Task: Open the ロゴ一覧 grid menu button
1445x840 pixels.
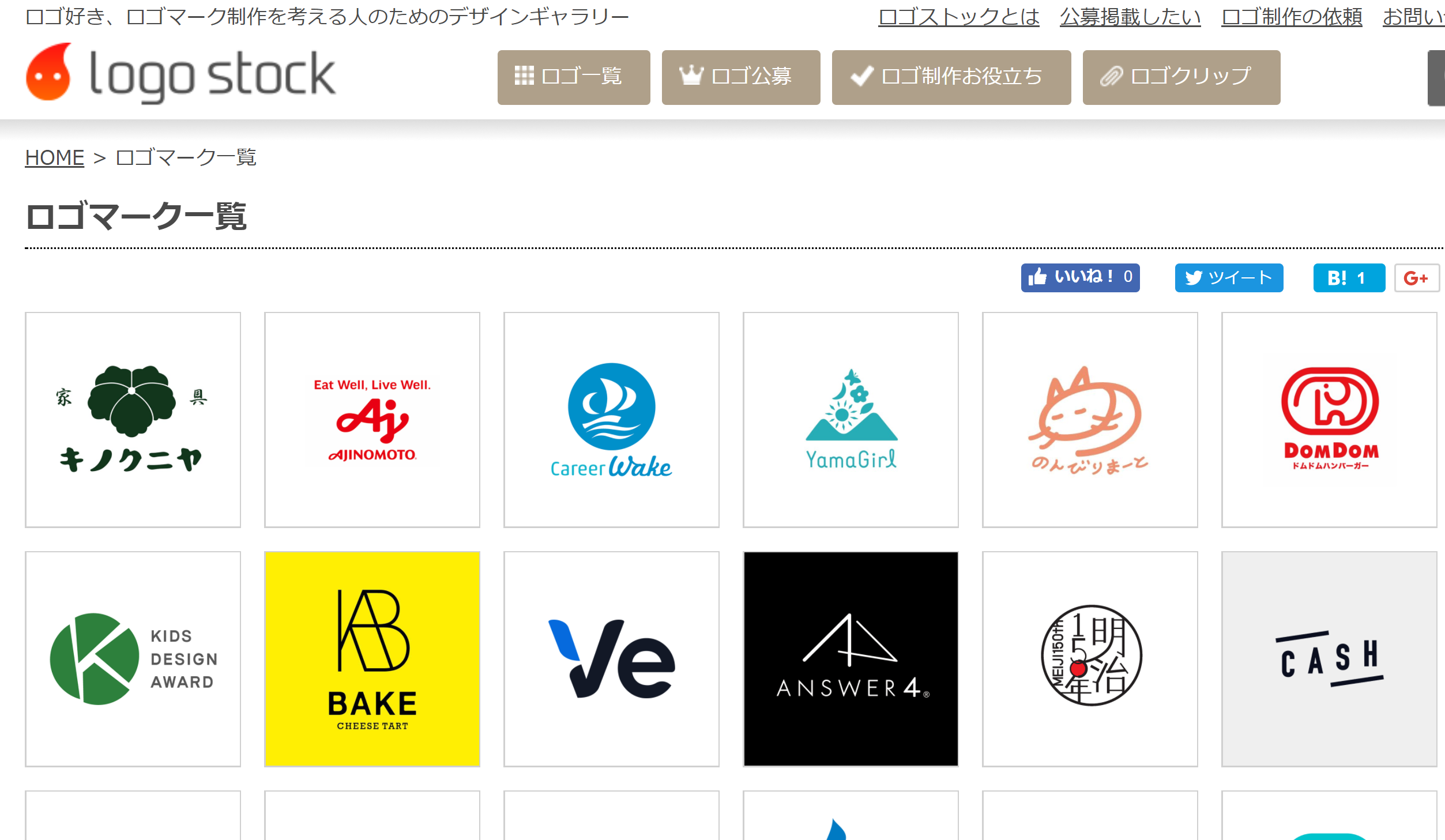Action: click(x=574, y=77)
